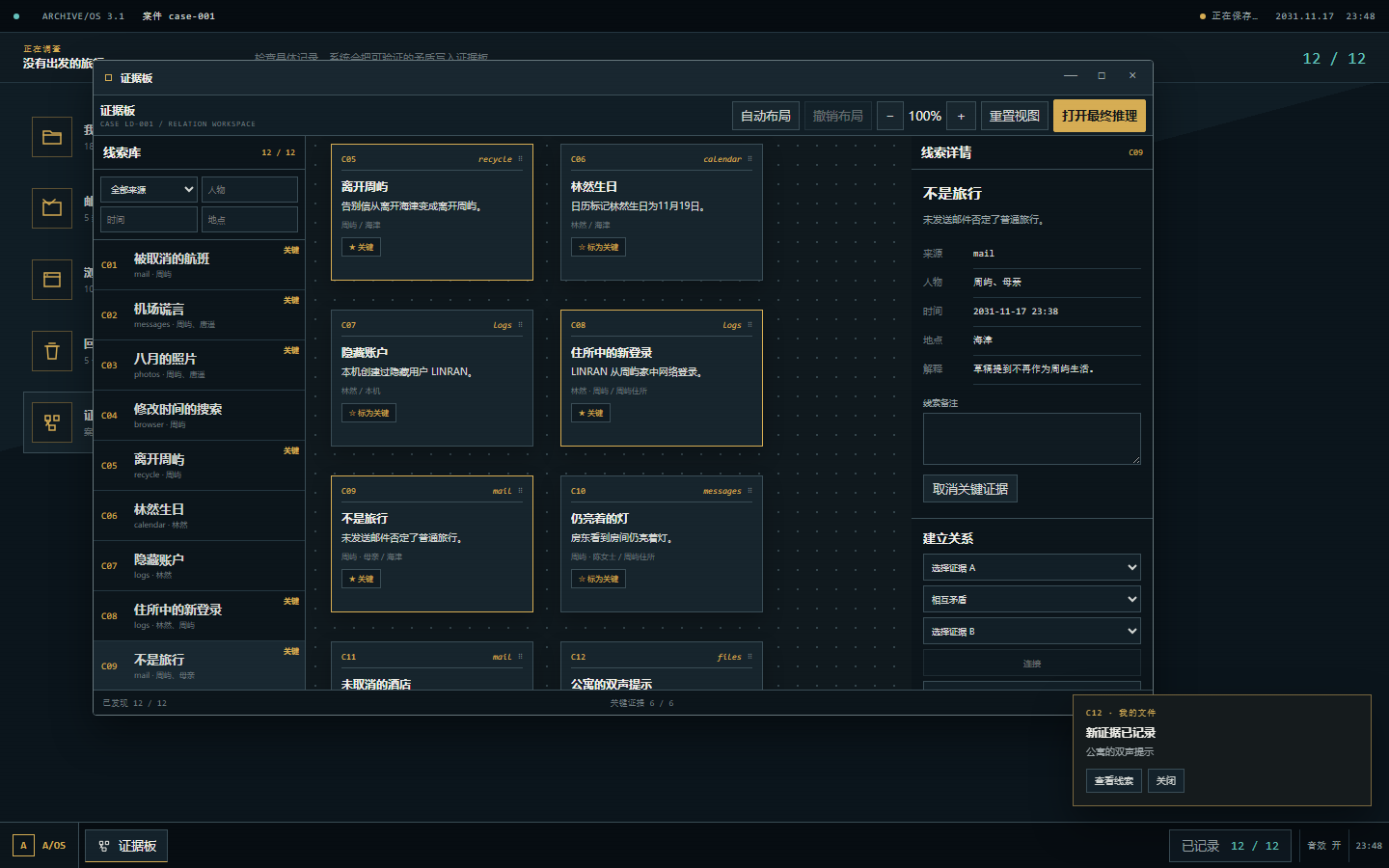Open the recycle bin desktop icon
Screen dimensions: 1389x868
(52, 351)
